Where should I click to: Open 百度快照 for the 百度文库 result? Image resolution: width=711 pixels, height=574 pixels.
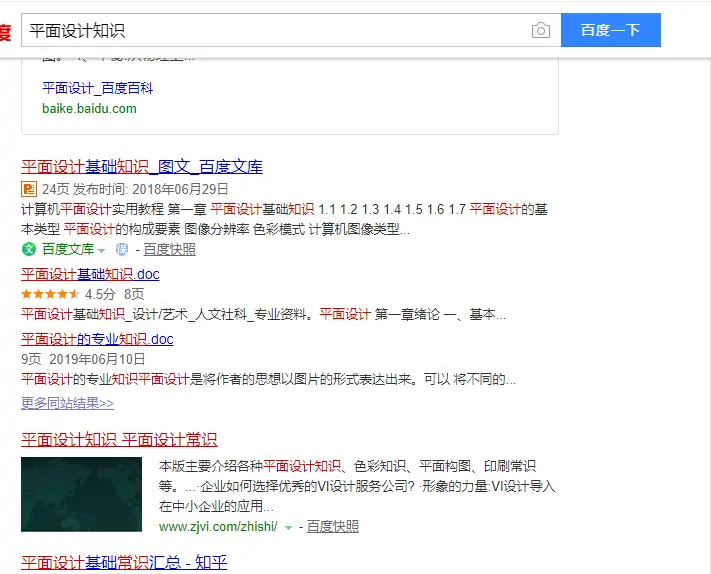pos(170,249)
